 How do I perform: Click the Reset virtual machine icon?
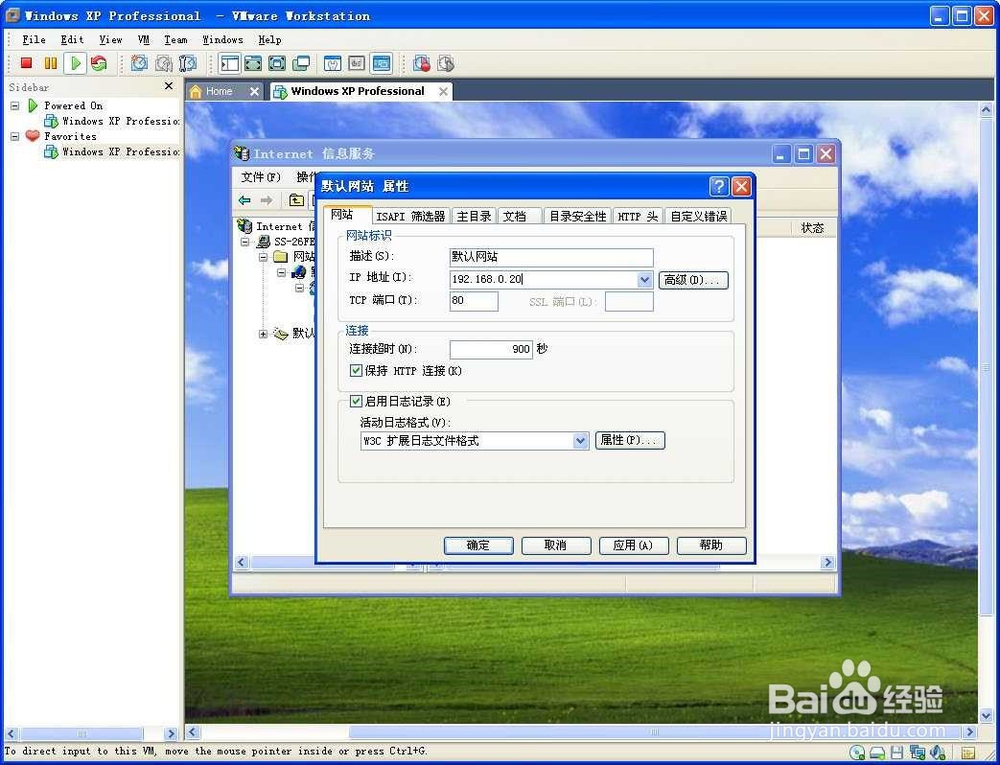(99, 62)
